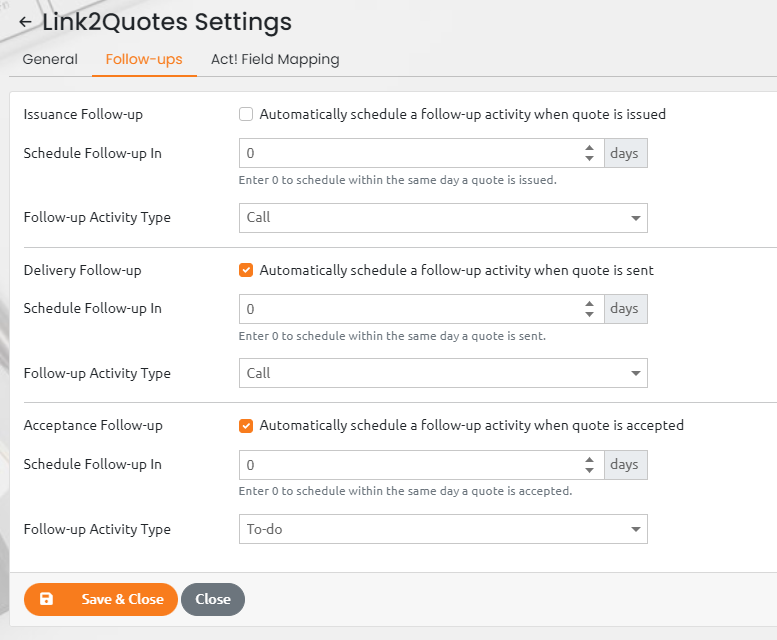The width and height of the screenshot is (777, 640).
Task: Increase Delivery follow-up days with up arrow
Action: point(589,304)
